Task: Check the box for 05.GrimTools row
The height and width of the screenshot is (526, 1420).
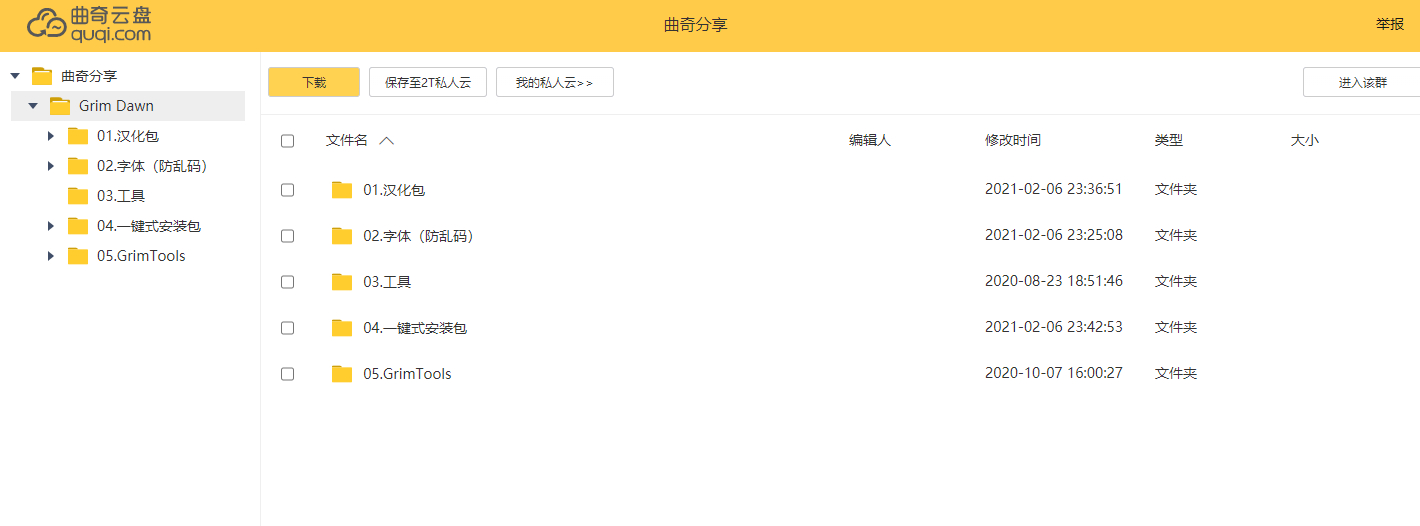Action: [x=288, y=374]
